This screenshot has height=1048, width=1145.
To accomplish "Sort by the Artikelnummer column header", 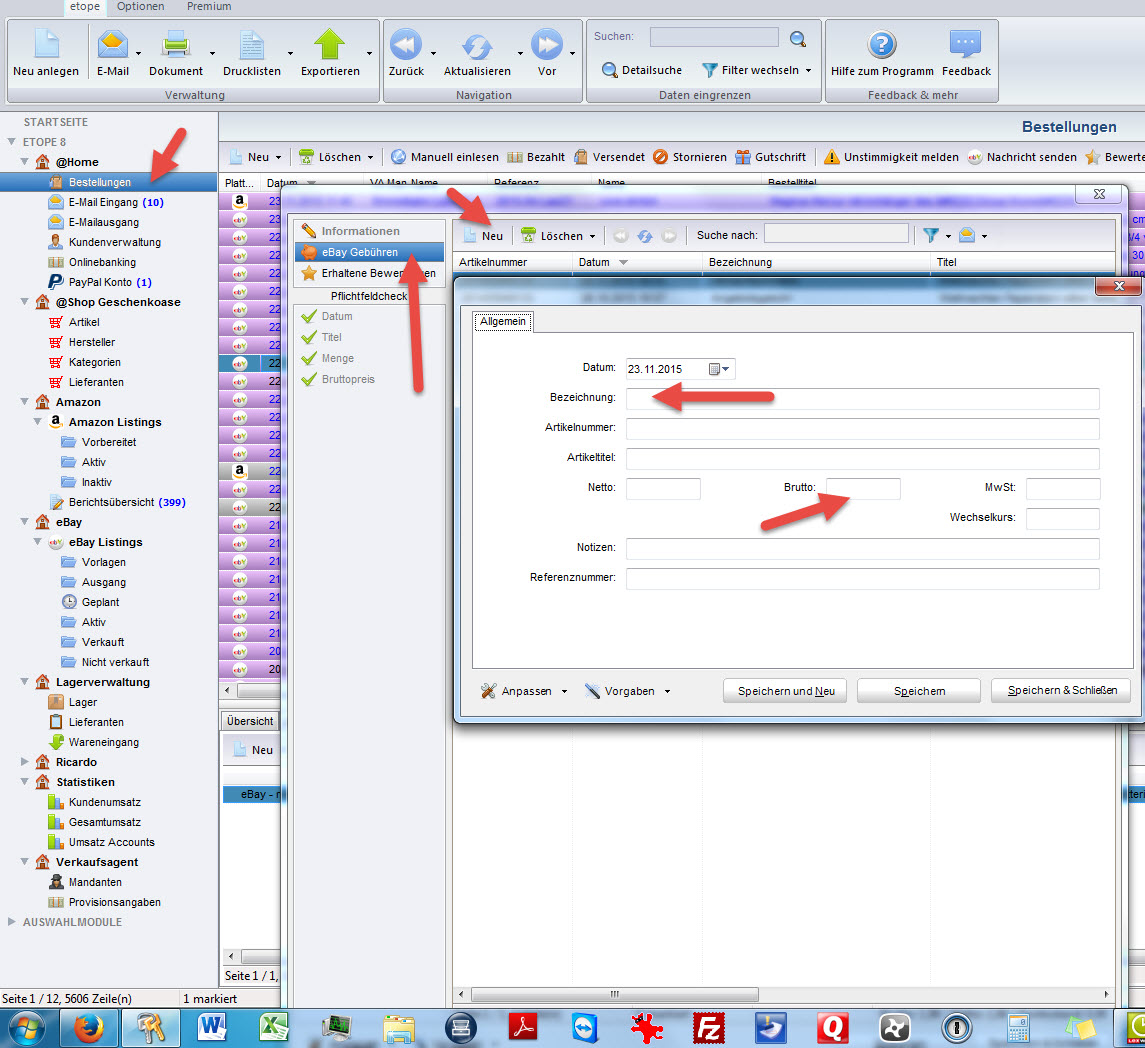I will (x=513, y=262).
